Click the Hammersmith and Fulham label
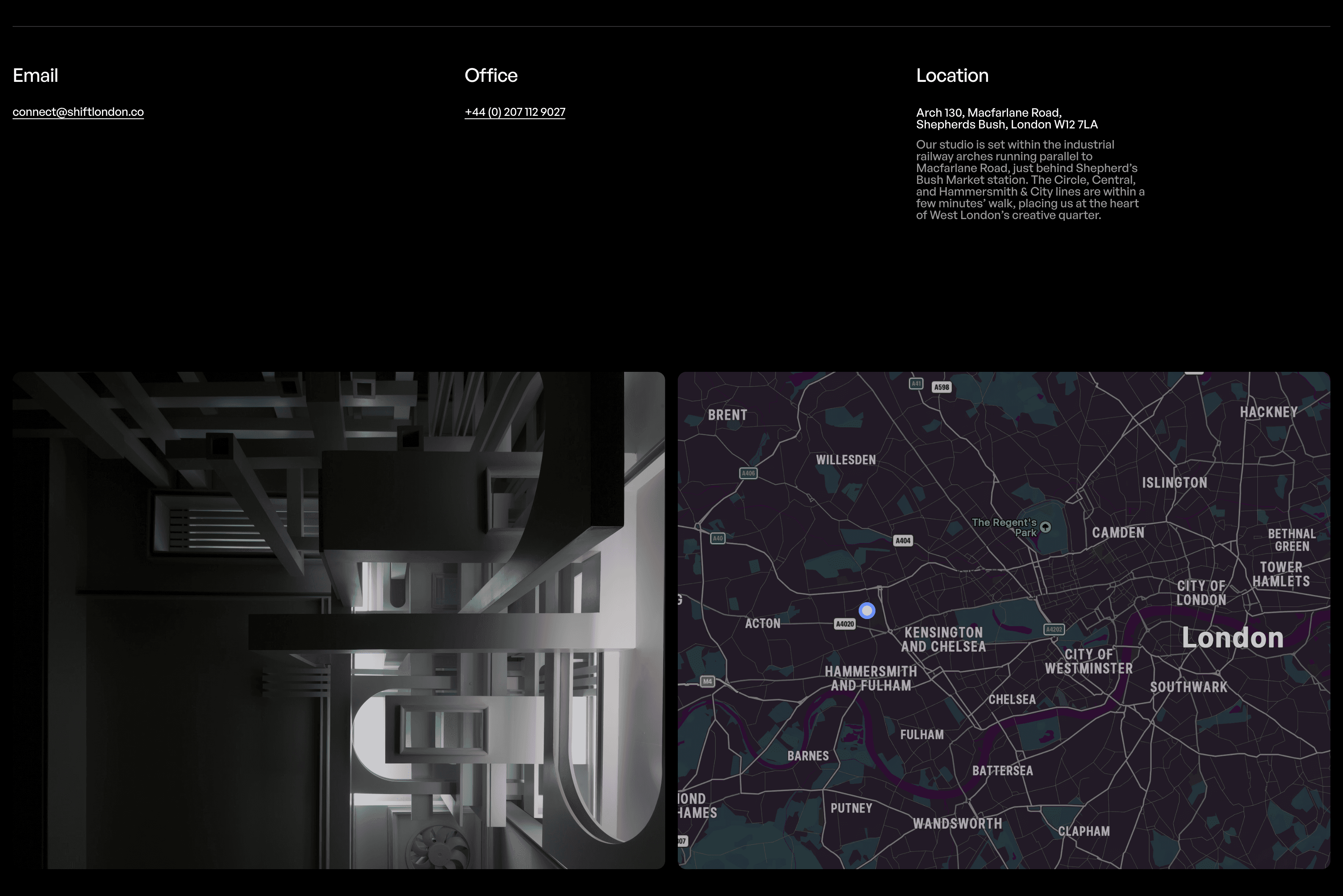The height and width of the screenshot is (896, 1343). (x=871, y=678)
